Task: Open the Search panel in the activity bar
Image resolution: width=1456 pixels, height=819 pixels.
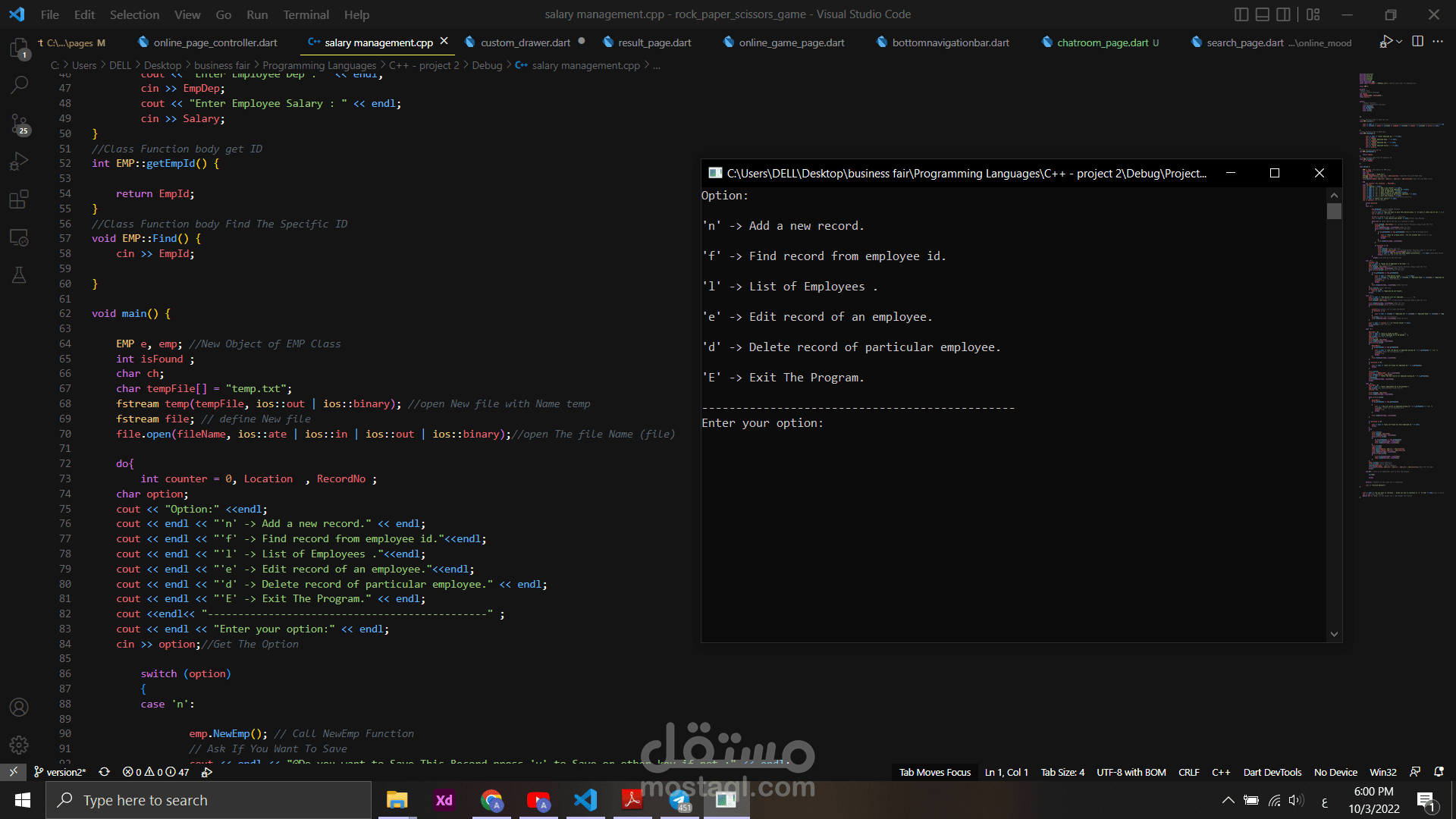Action: click(x=19, y=85)
